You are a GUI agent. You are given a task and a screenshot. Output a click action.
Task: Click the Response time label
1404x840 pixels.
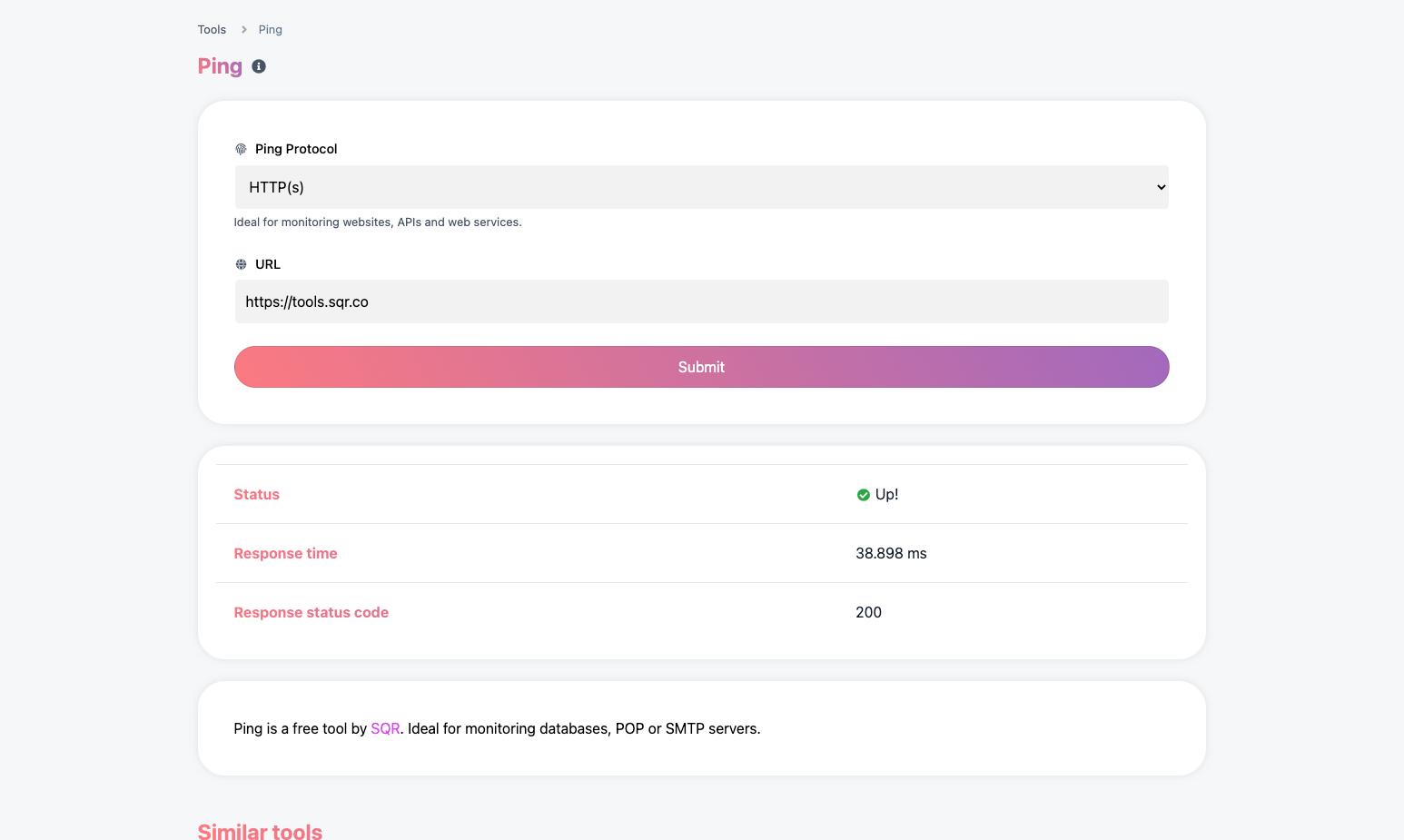coord(285,553)
